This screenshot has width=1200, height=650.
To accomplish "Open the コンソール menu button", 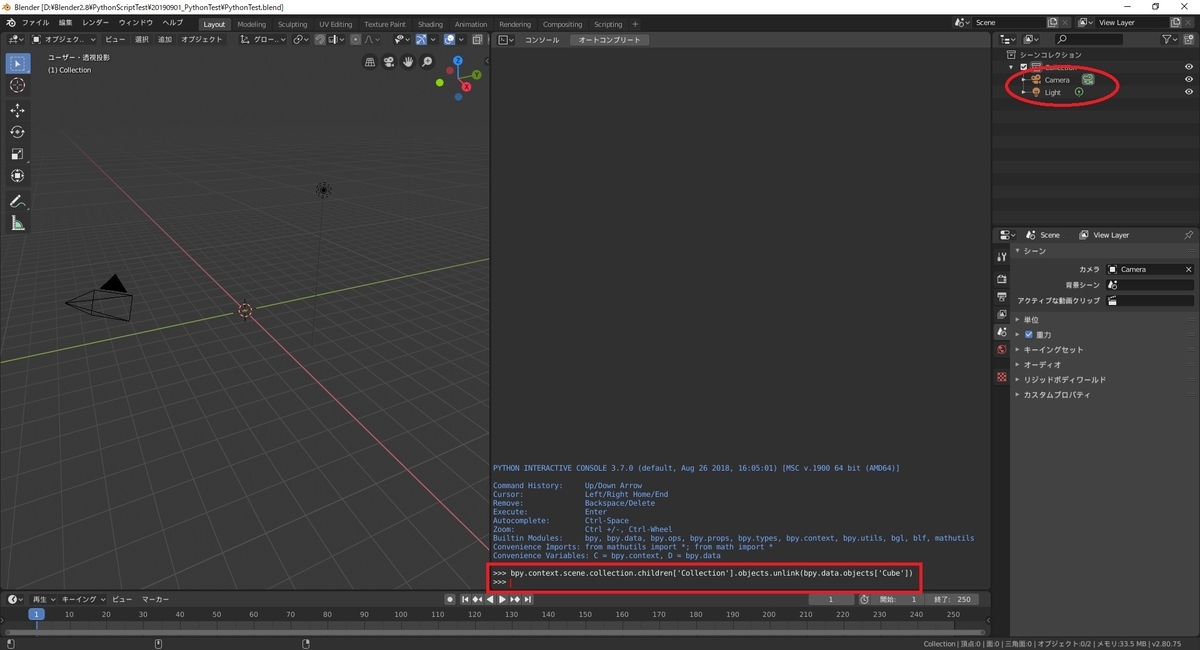I will pyautogui.click(x=542, y=40).
